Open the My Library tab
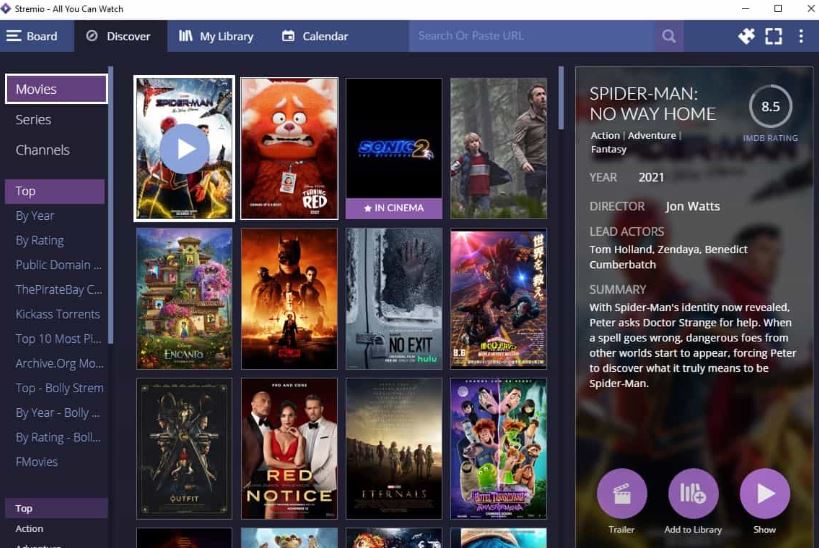 tap(216, 36)
